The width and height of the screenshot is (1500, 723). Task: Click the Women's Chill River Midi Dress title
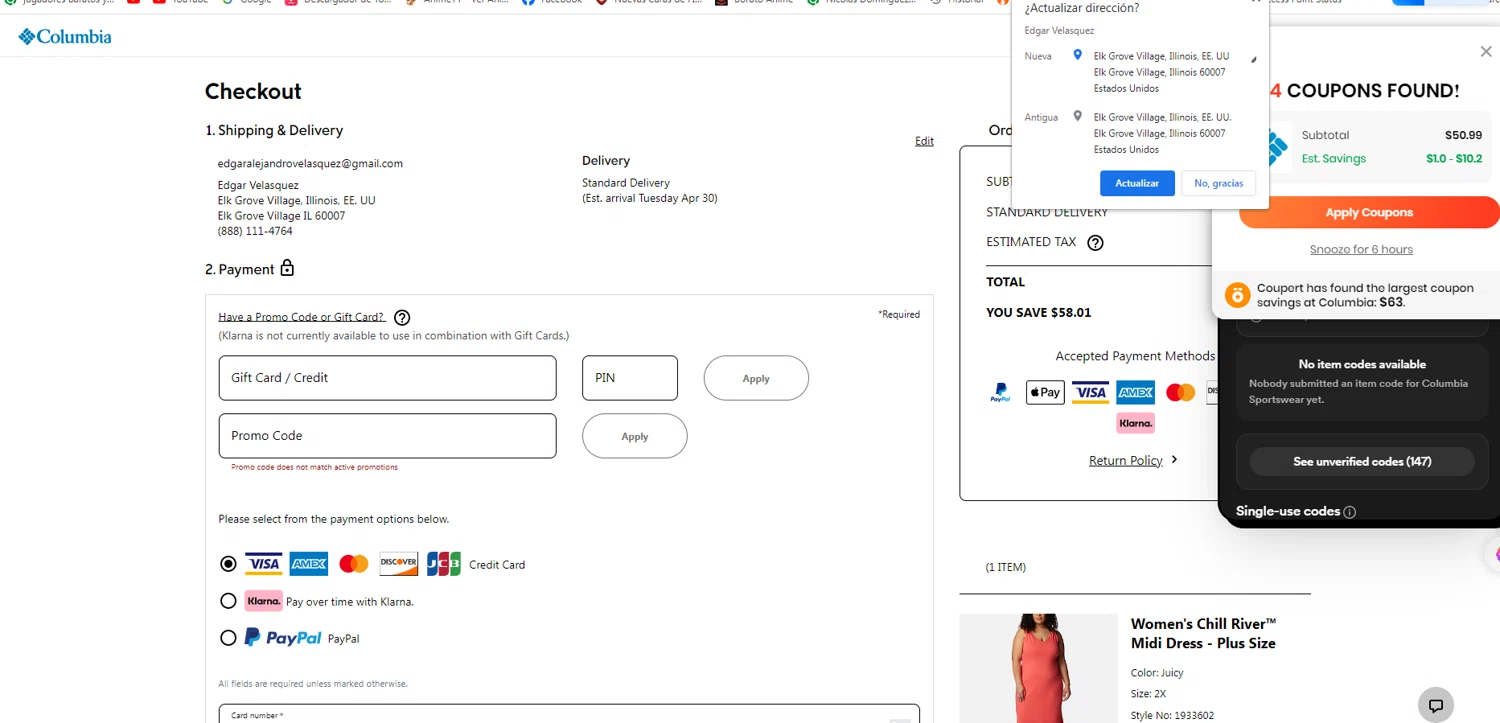coord(1203,634)
